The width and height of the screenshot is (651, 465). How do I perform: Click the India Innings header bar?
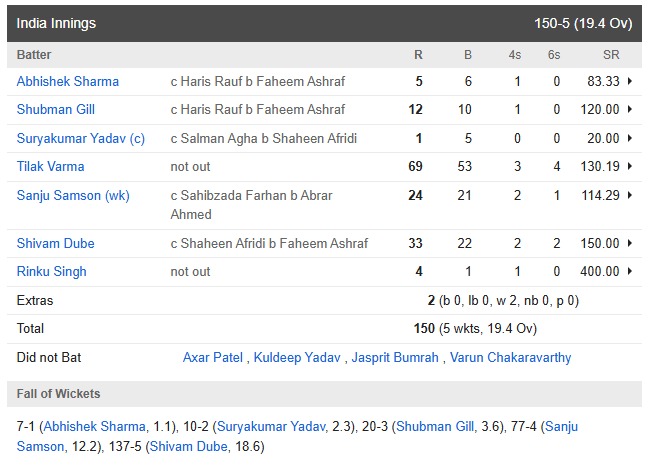click(x=325, y=22)
